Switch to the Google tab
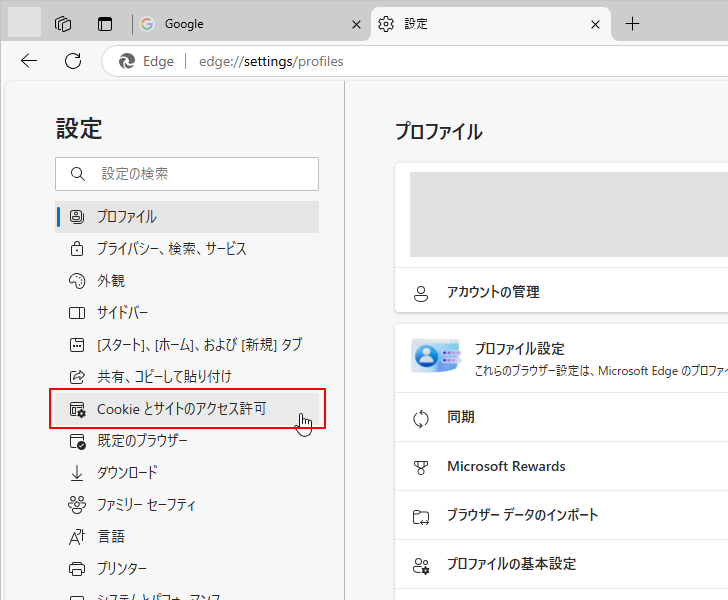728x600 pixels. (x=251, y=24)
